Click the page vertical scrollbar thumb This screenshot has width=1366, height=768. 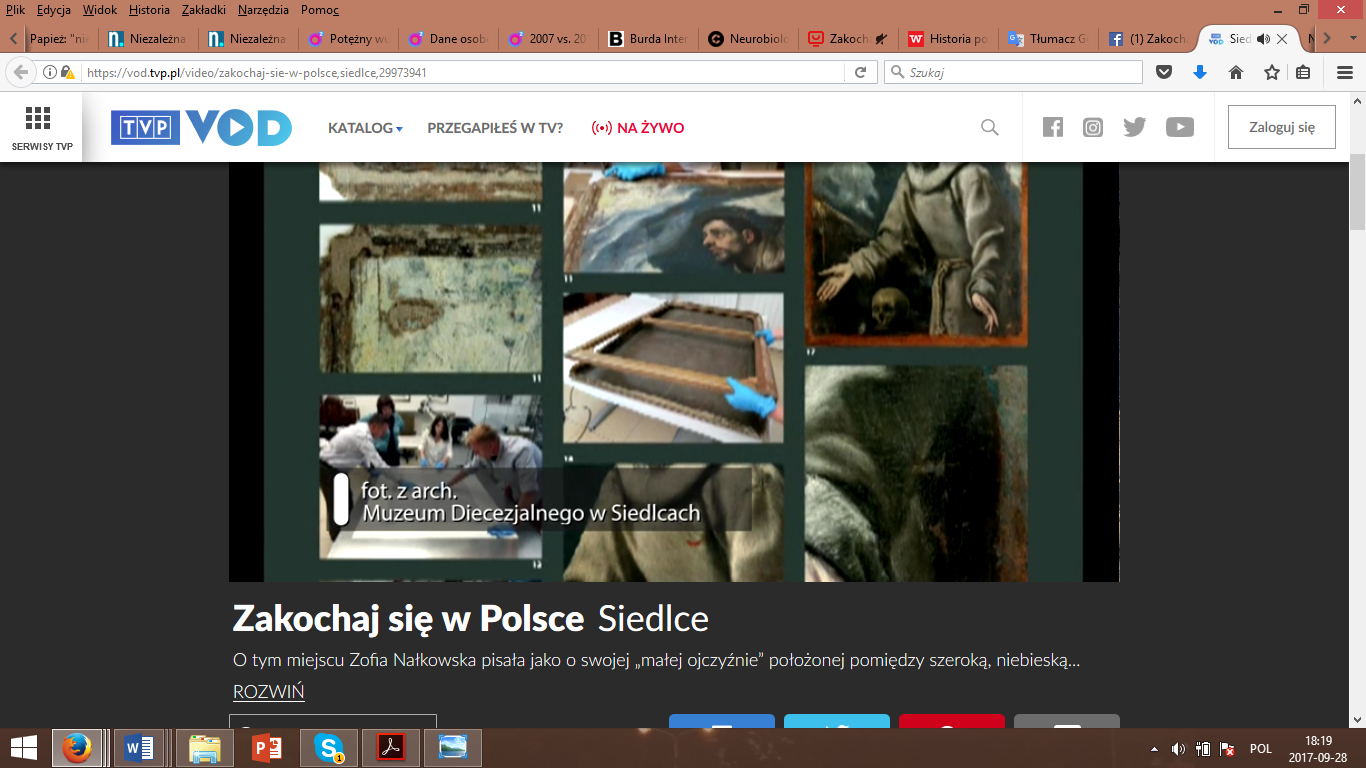1358,190
